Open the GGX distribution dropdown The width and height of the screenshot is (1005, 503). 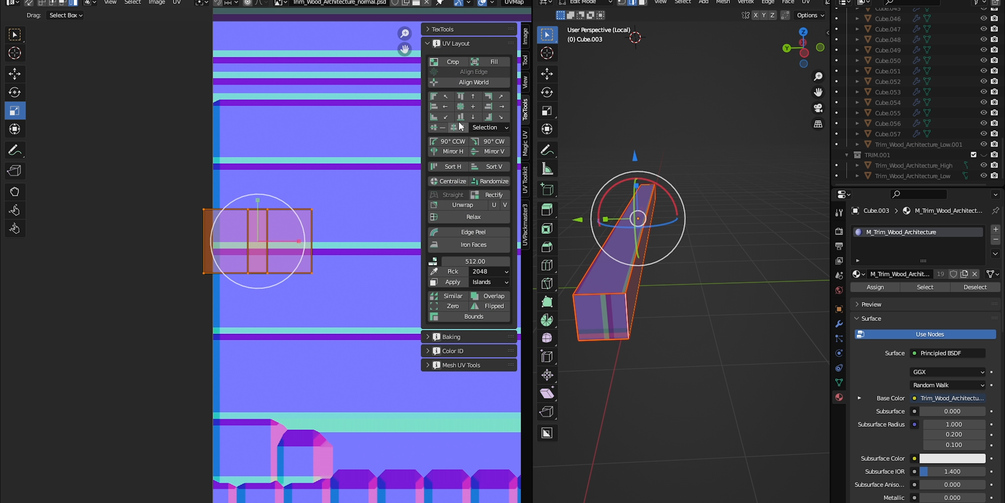(947, 372)
